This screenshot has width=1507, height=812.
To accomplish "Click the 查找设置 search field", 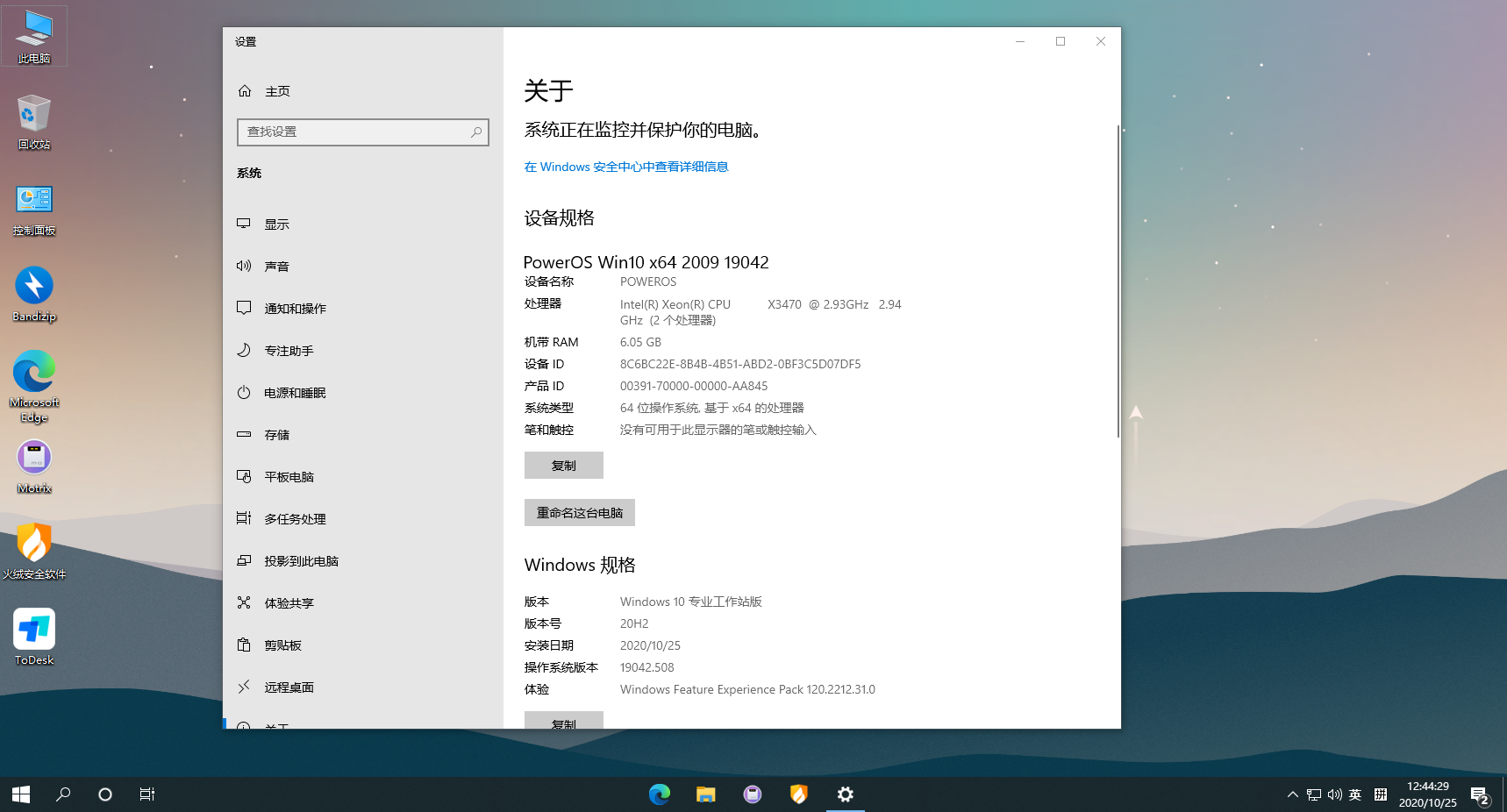I will coord(363,132).
